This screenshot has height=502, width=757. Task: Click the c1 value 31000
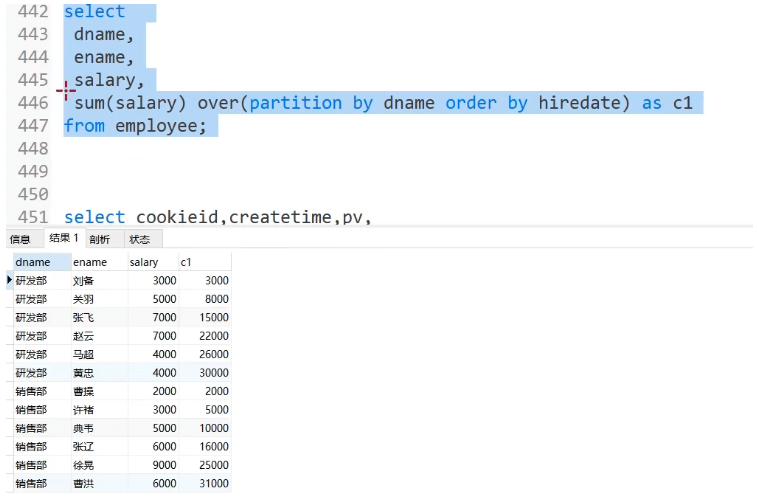point(214,483)
